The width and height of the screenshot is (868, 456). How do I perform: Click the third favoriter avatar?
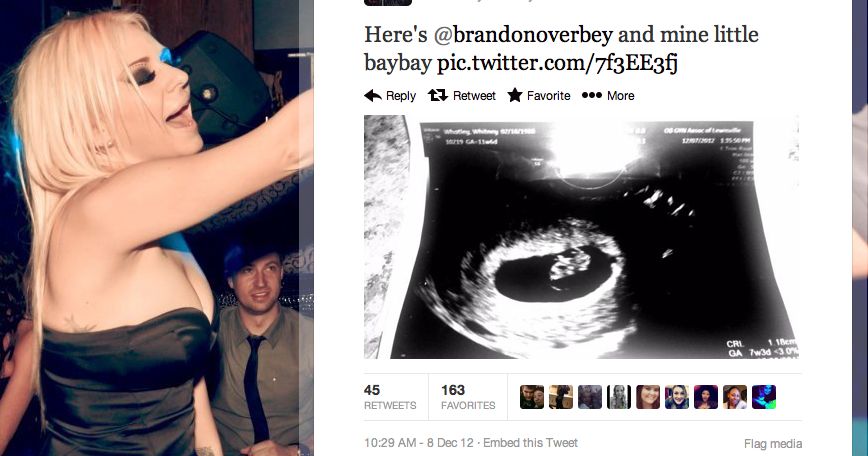590,397
